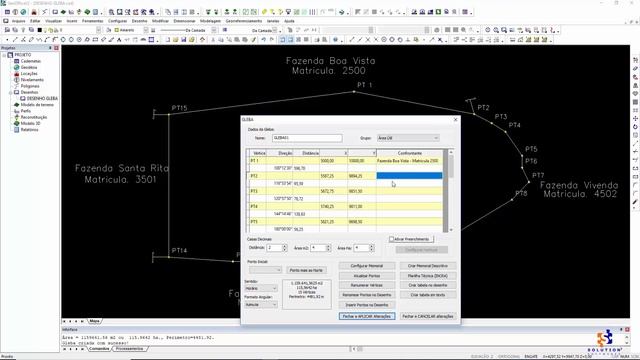
Task: Open the Georreferenciamento menu
Action: pyautogui.click(x=244, y=21)
